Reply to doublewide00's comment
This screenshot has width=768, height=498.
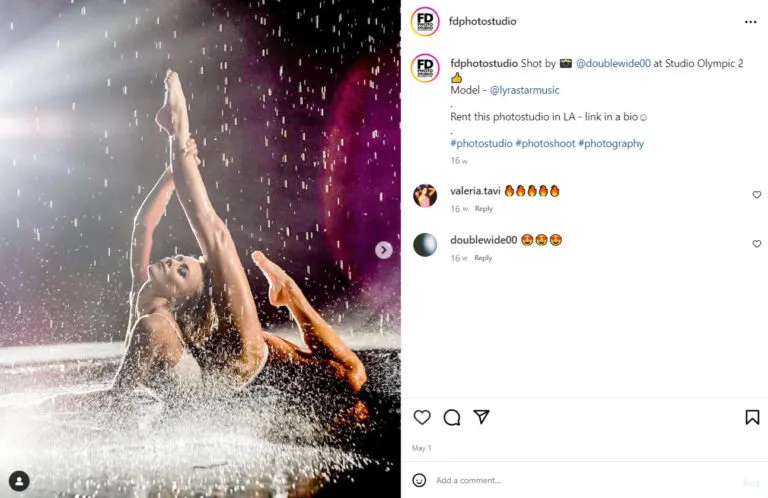(x=484, y=258)
